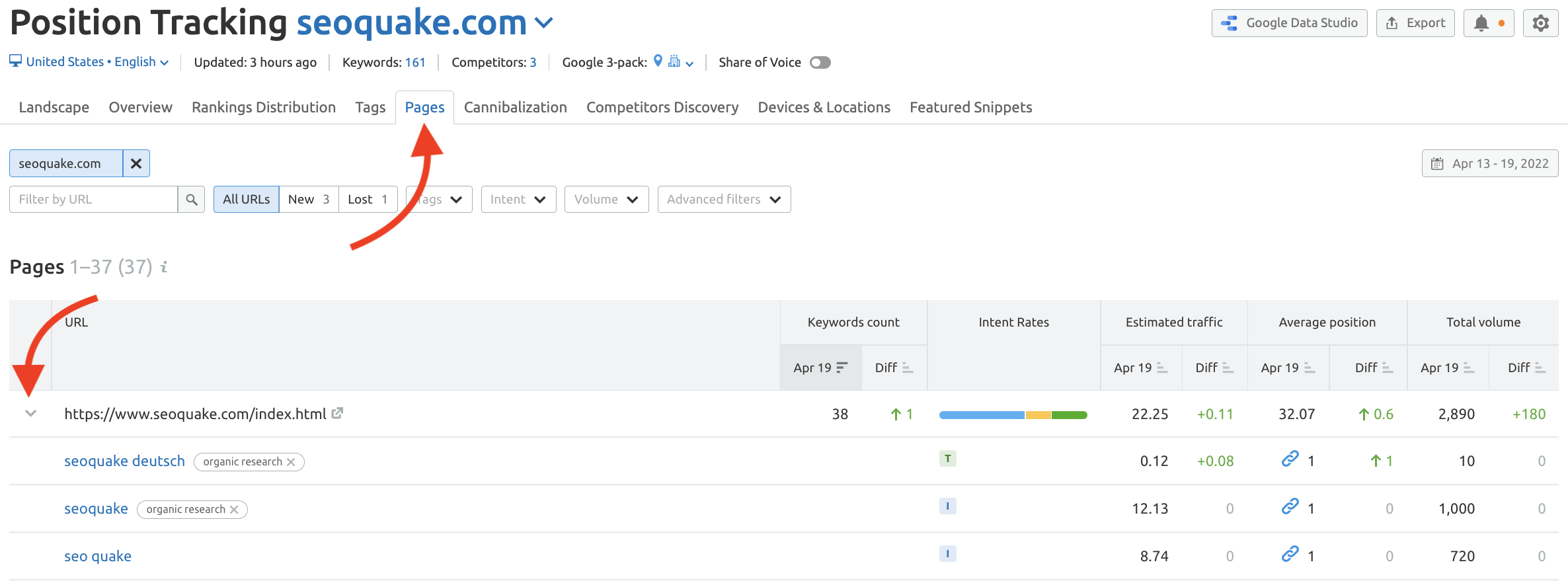This screenshot has height=587, width=1568.
Task: Open the seoquake keyword link
Action: coord(96,508)
